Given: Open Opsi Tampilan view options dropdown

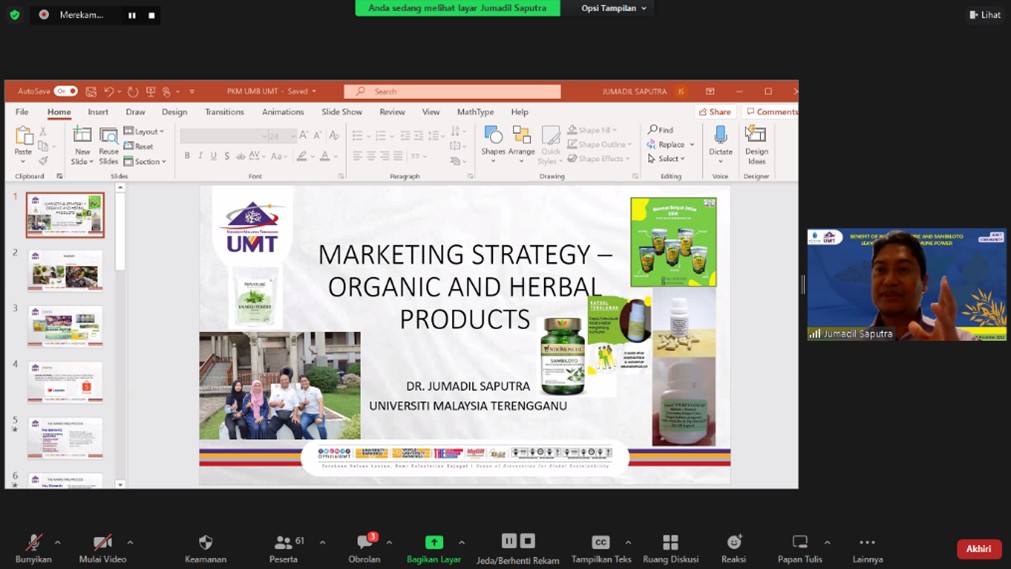Looking at the screenshot, I should pos(613,8).
